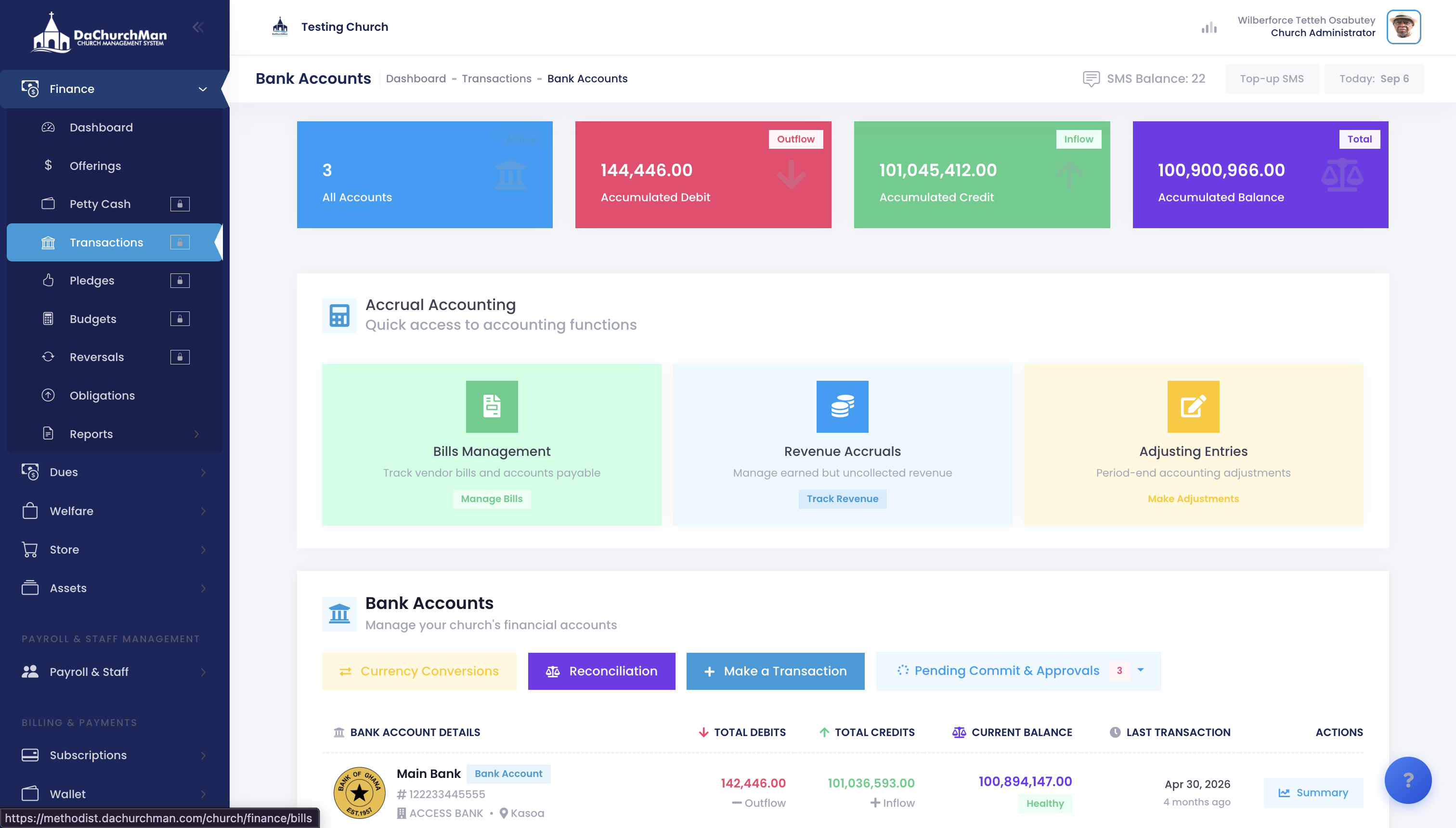This screenshot has width=1456, height=828.
Task: Click the Dashboard breadcrumb link
Action: [416, 78]
